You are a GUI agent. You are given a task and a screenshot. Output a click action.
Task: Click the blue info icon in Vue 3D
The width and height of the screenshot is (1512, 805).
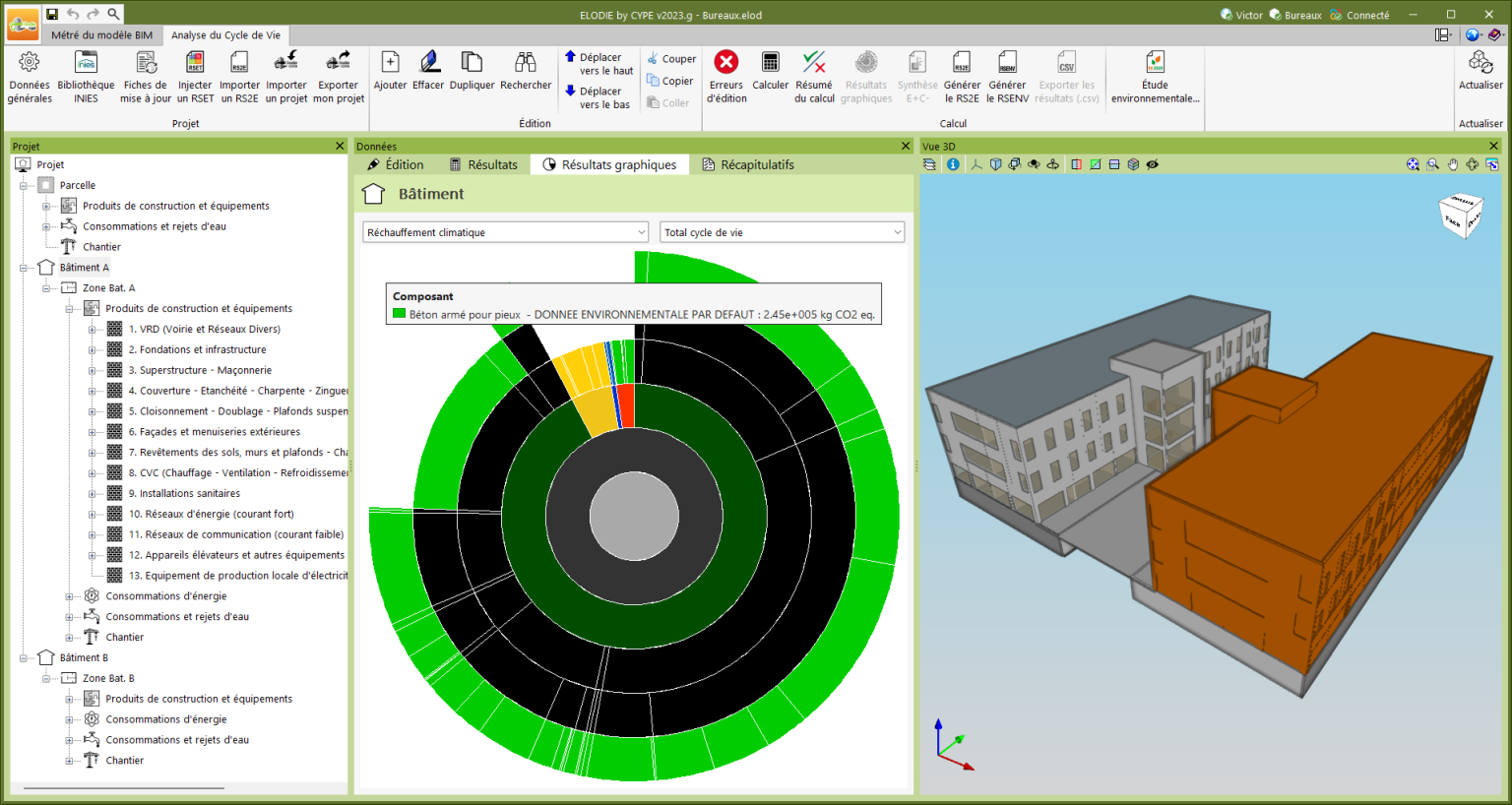tap(953, 164)
